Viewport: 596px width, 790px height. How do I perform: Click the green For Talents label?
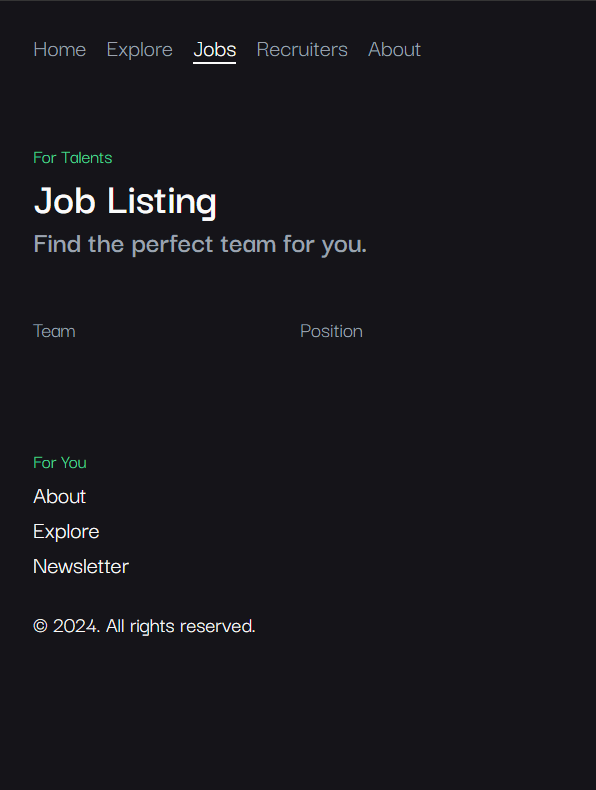coord(73,158)
